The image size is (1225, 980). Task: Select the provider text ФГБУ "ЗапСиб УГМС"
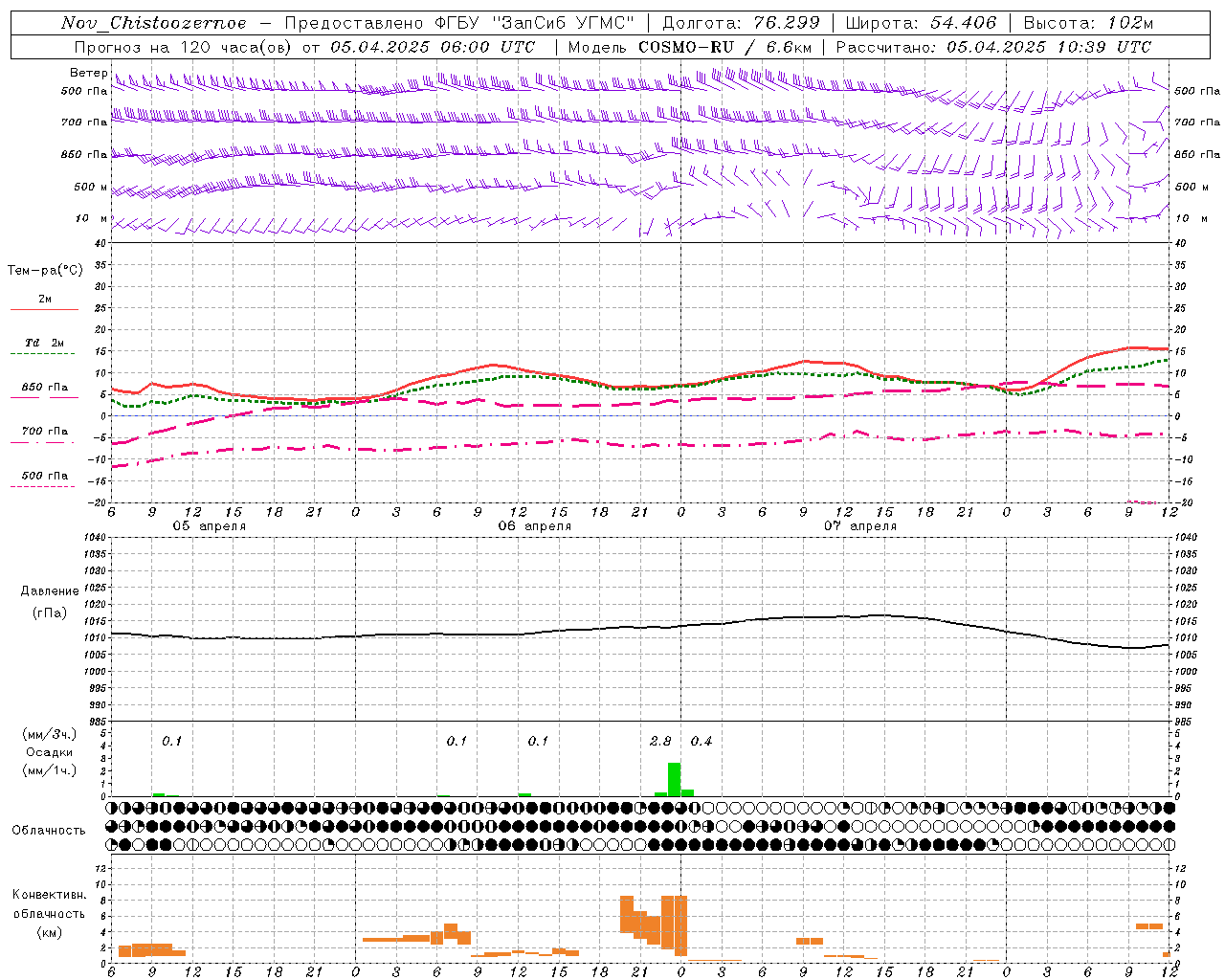pyautogui.click(x=535, y=23)
